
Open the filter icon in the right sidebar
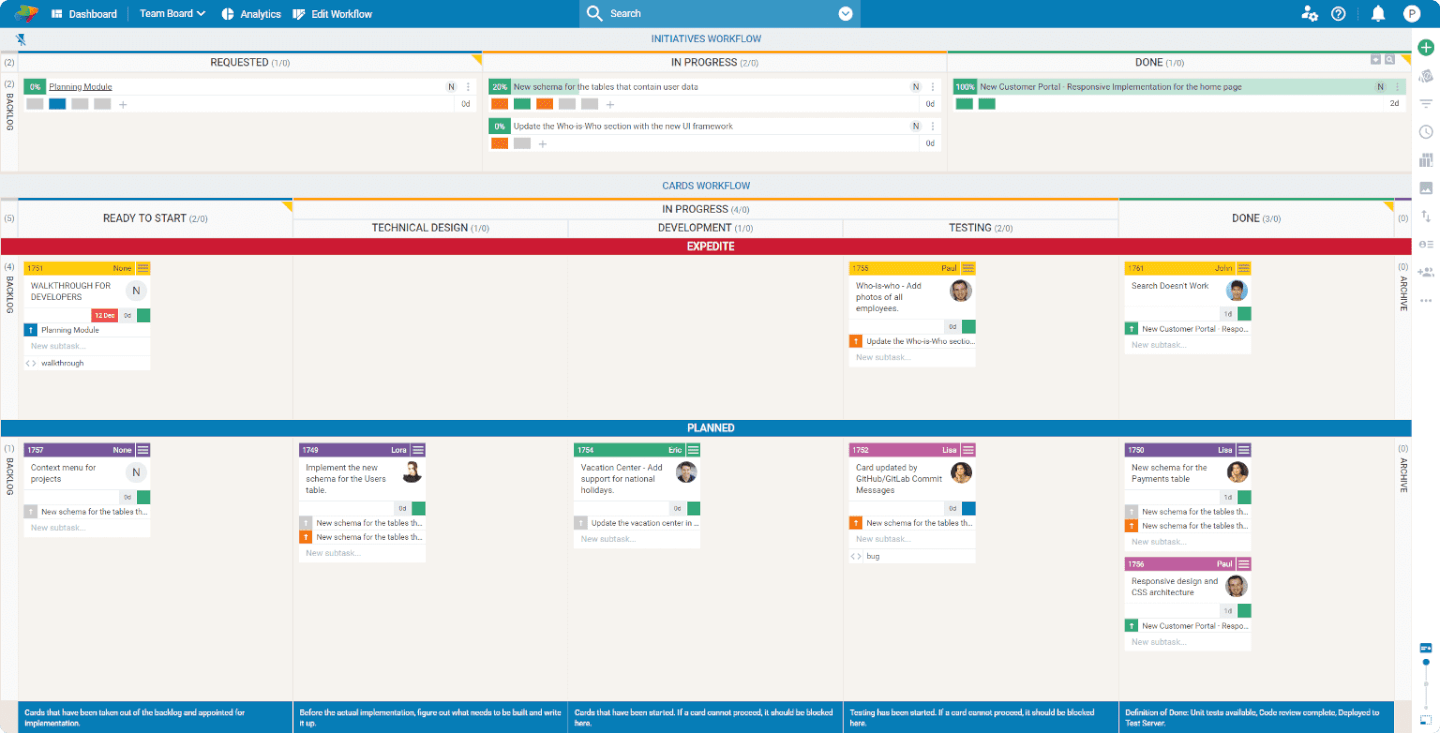[1425, 102]
